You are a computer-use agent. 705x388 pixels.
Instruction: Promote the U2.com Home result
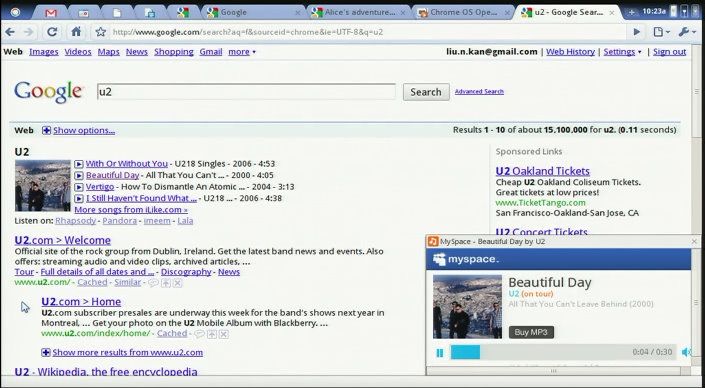(x=212, y=334)
